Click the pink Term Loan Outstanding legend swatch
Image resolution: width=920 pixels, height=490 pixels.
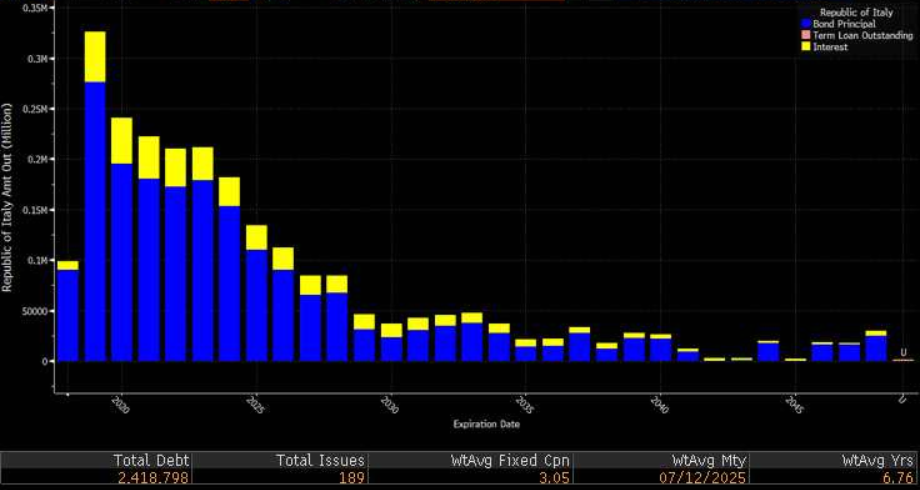[805, 35]
